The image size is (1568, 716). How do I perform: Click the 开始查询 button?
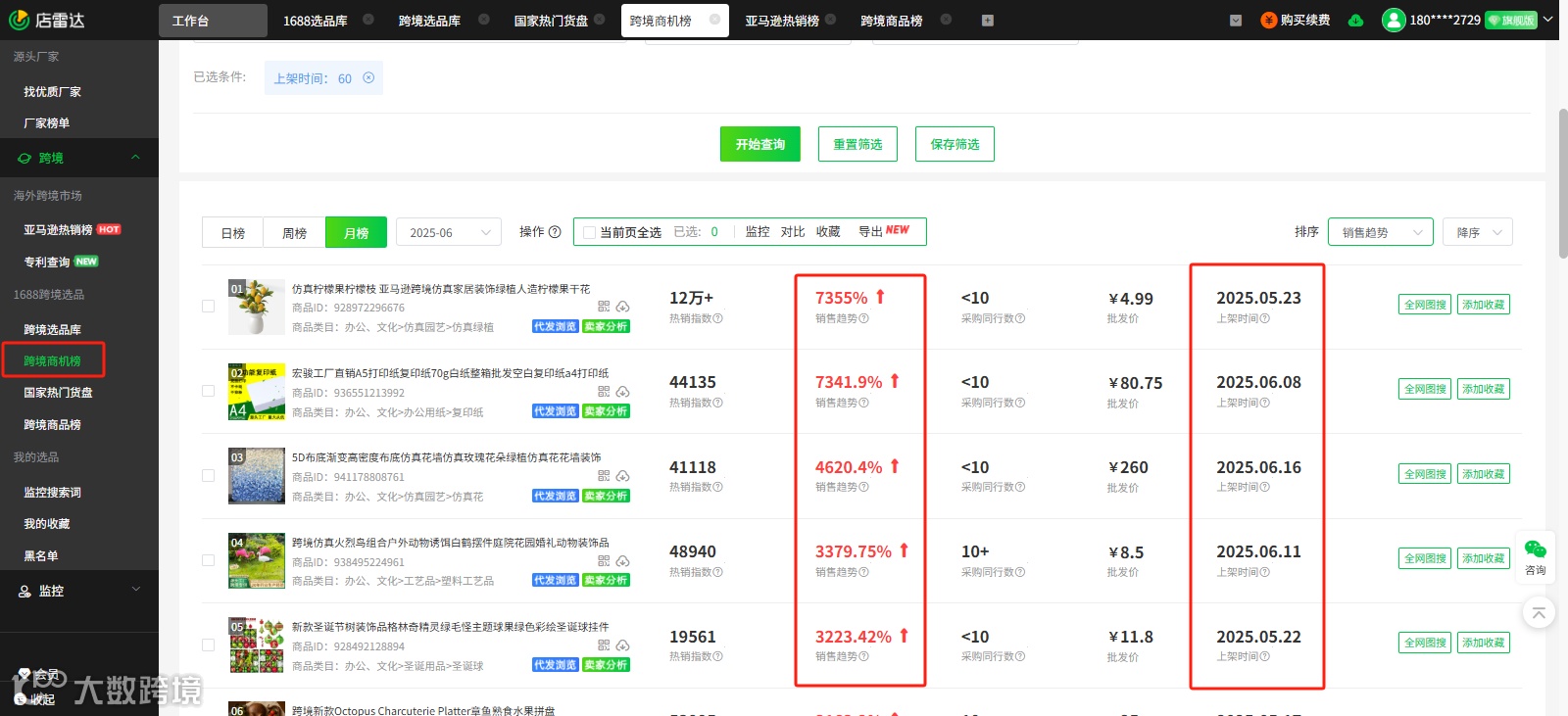click(x=760, y=144)
